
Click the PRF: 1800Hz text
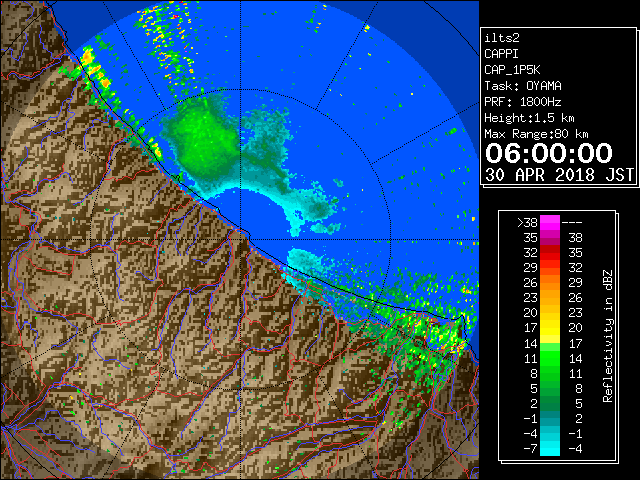(523, 102)
